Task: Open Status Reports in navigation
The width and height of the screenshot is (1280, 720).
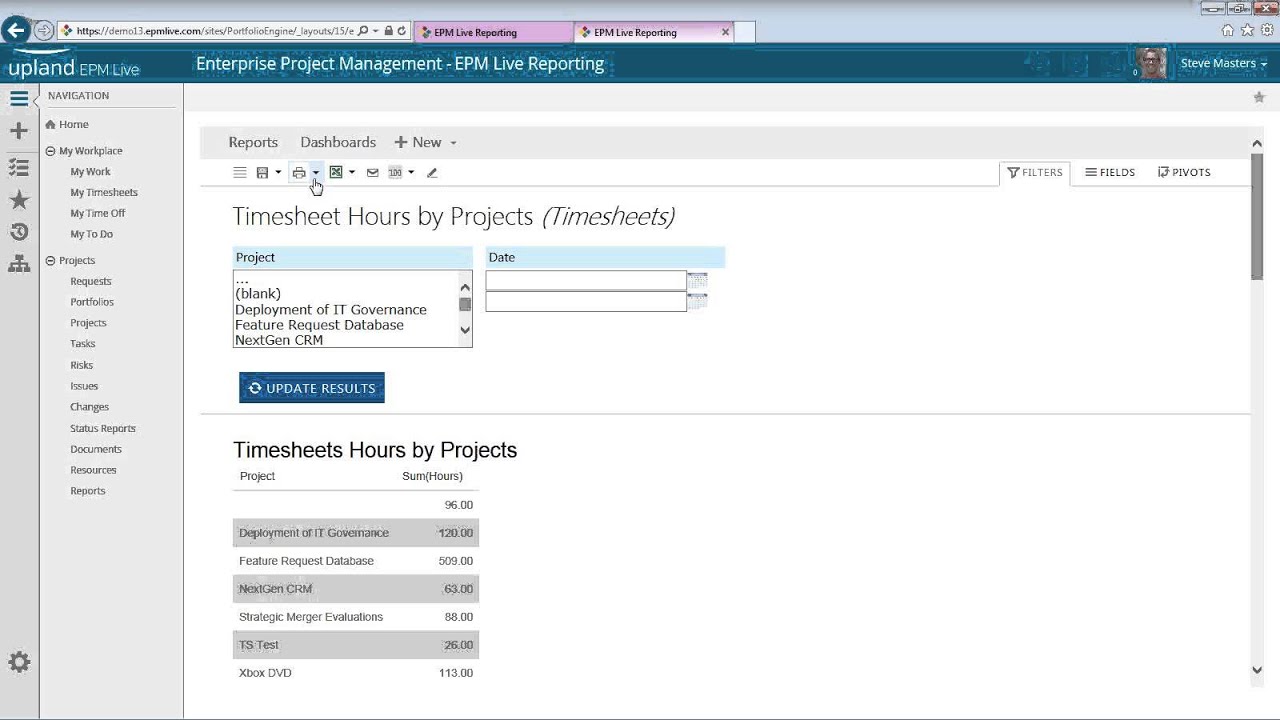Action: pyautogui.click(x=103, y=429)
